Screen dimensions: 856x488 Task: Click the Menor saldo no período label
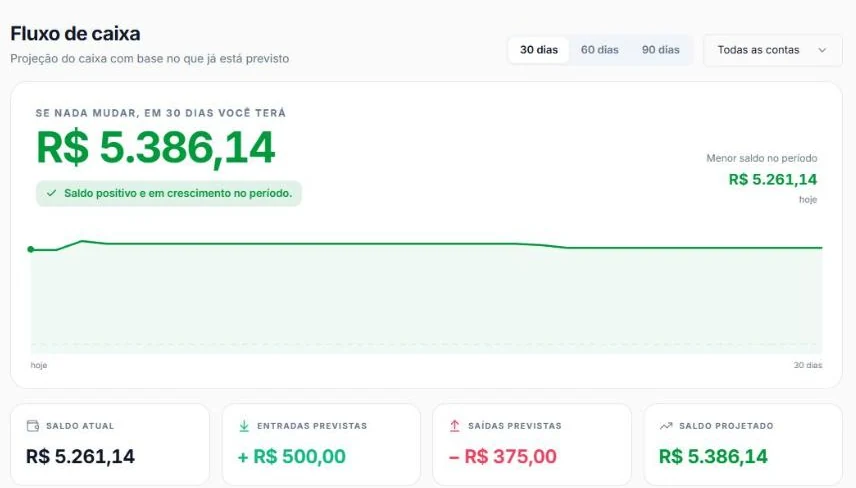point(762,158)
